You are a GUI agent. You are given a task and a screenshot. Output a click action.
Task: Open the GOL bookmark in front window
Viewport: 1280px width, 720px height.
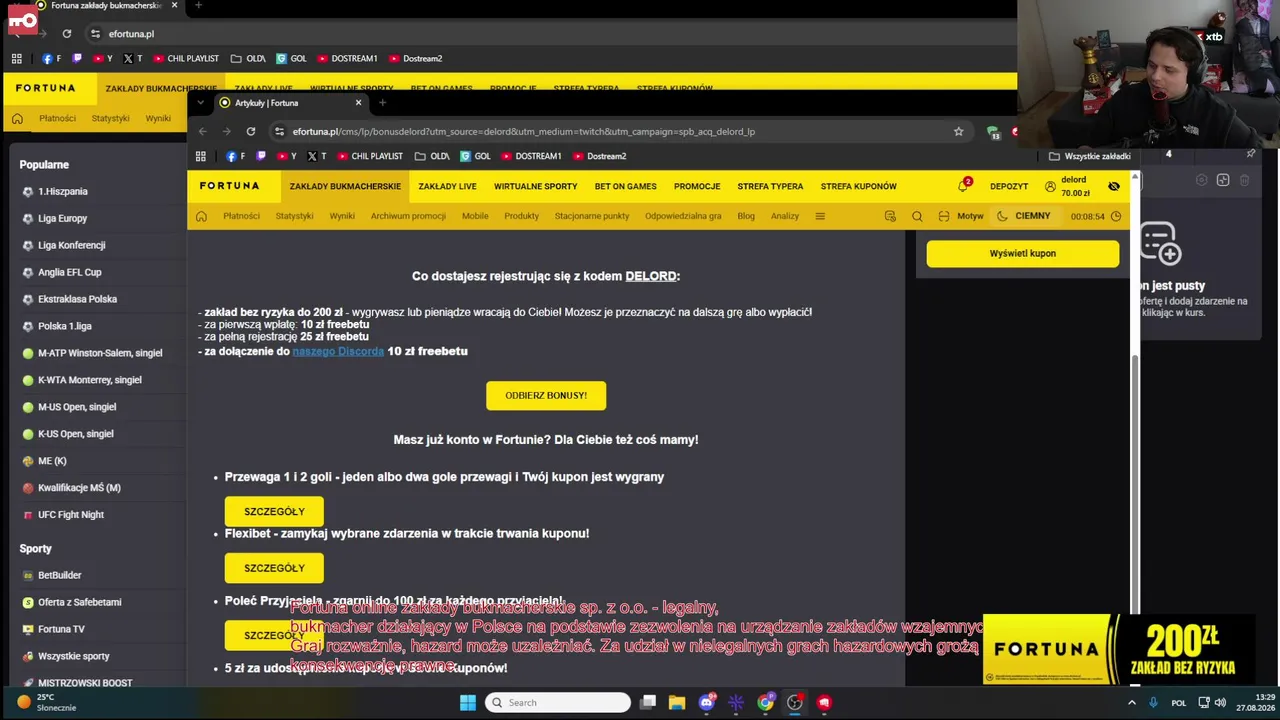475,156
